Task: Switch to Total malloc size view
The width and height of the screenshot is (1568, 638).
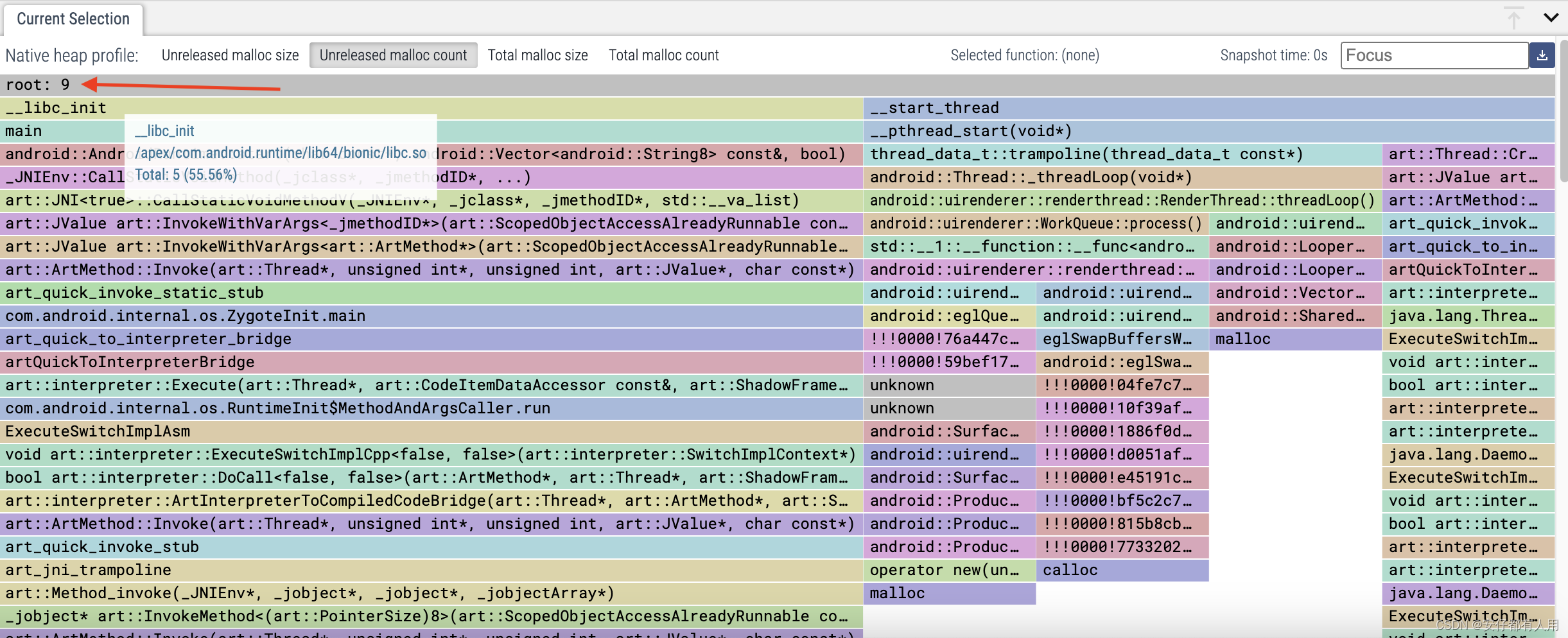Action: pos(537,55)
